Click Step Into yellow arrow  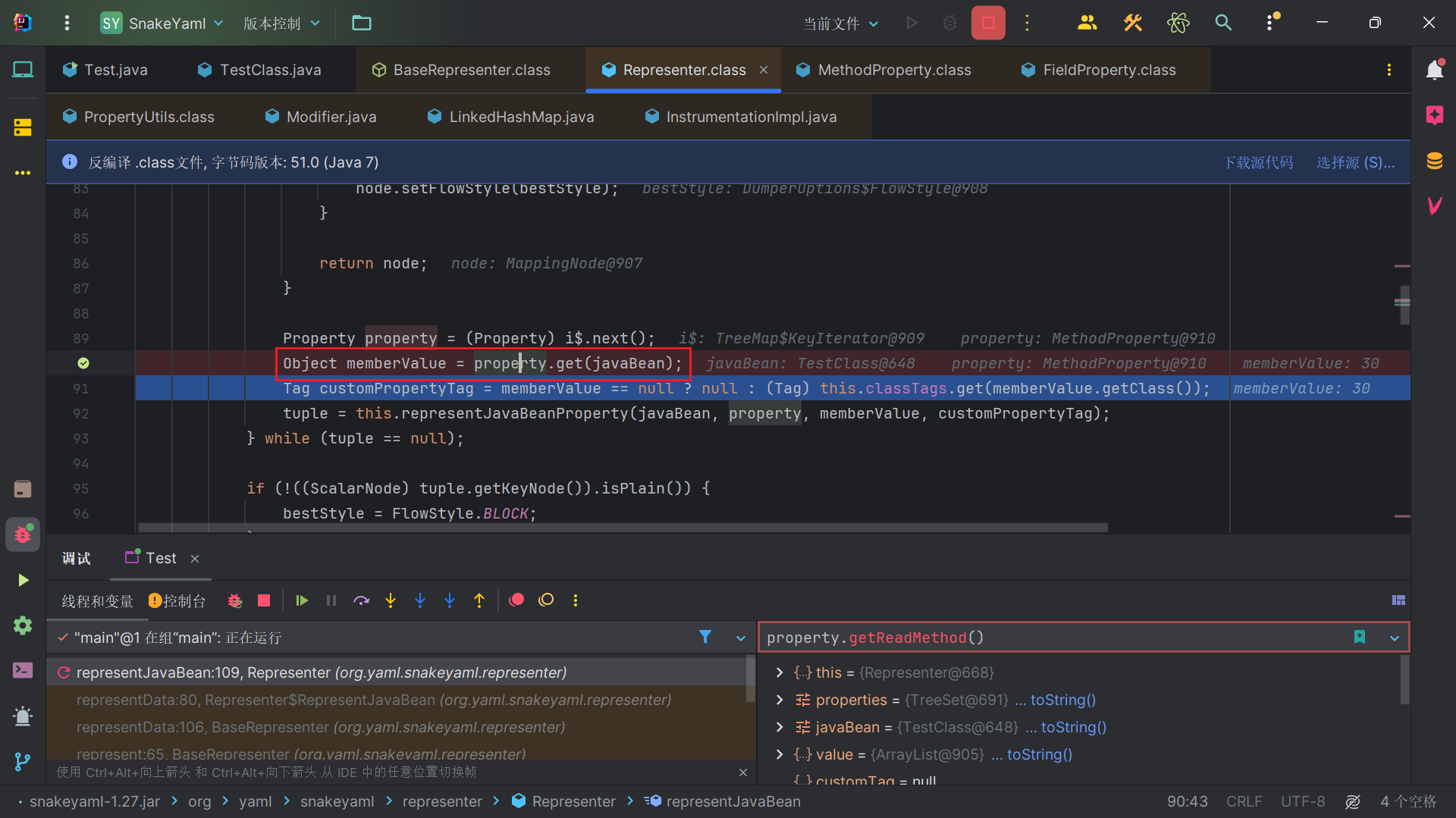click(x=391, y=600)
